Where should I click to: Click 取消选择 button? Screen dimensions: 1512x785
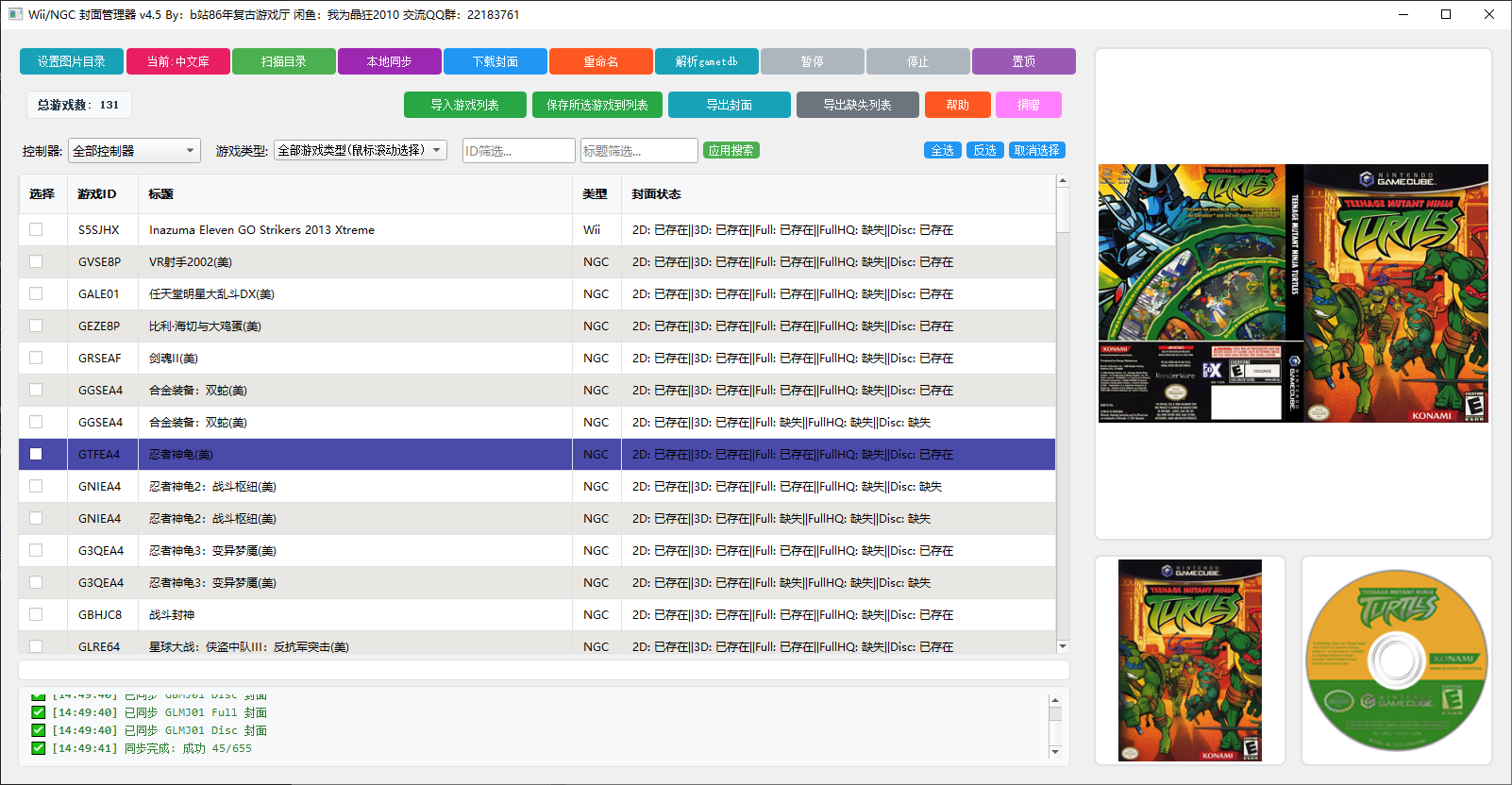(x=1037, y=150)
